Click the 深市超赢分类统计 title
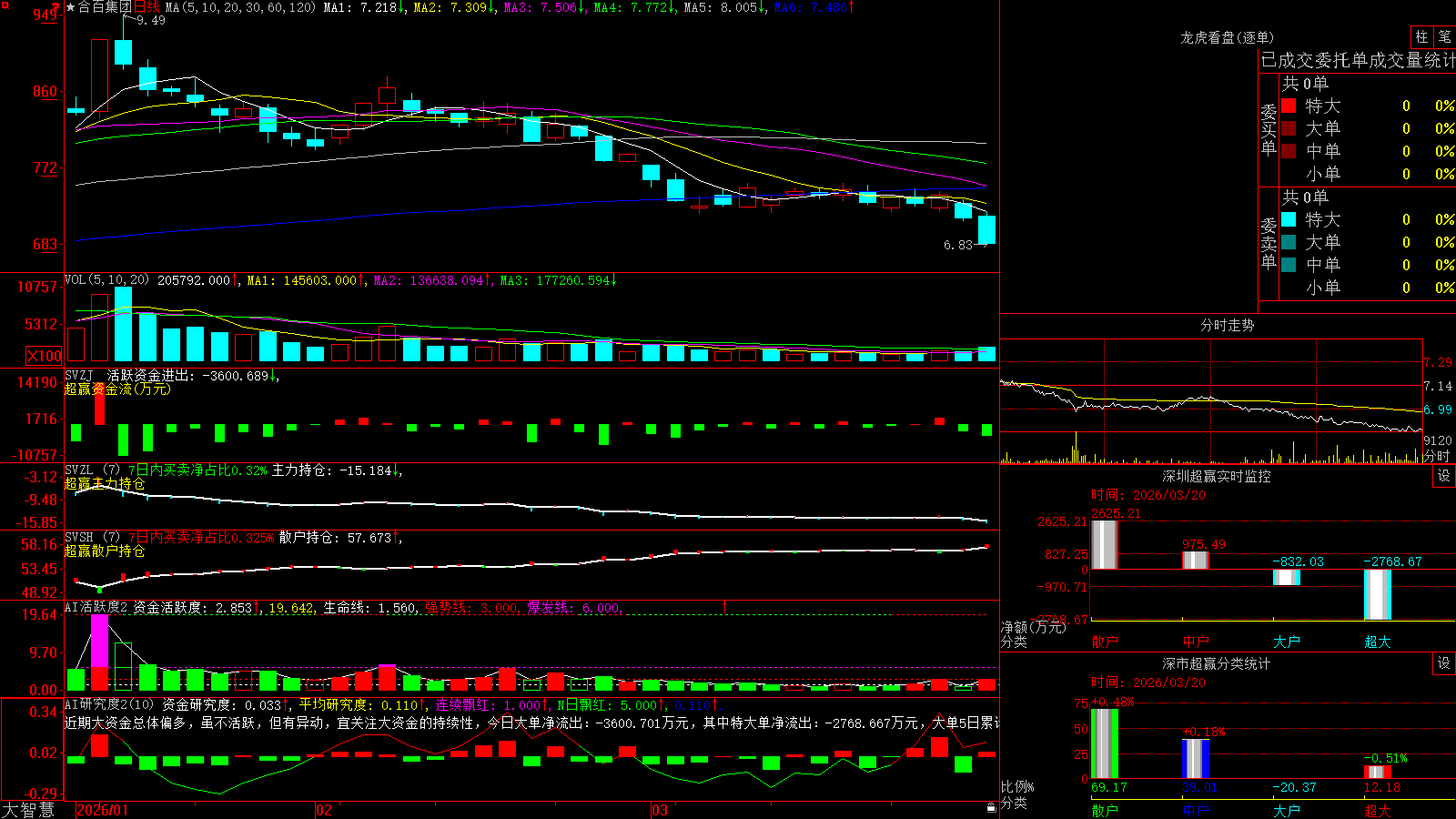1456x819 pixels. [1217, 663]
